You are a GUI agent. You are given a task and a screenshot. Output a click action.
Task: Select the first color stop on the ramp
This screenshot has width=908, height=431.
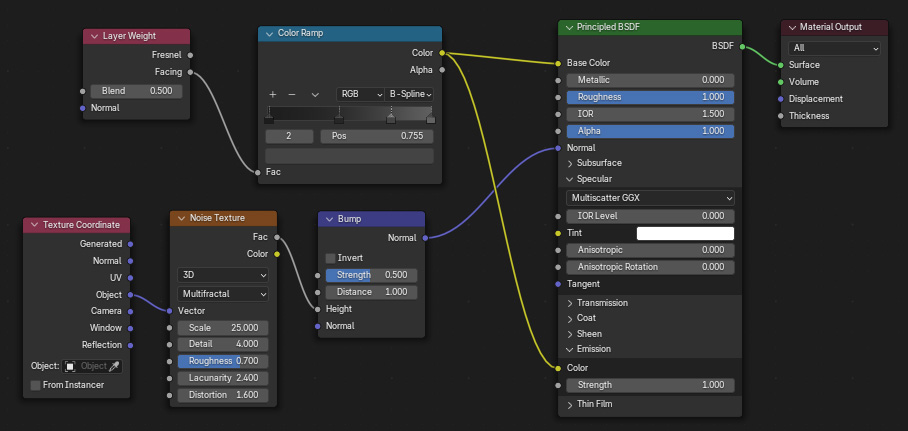(x=269, y=119)
